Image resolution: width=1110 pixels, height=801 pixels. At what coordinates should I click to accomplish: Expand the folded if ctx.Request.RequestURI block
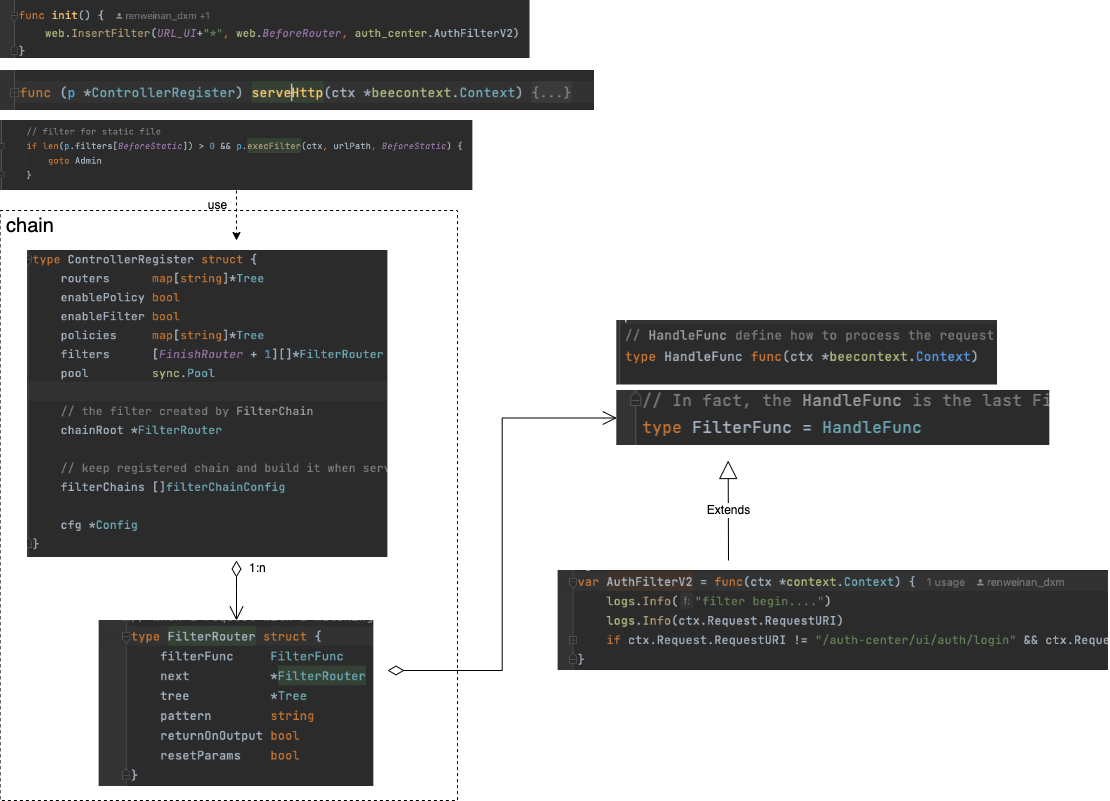pyautogui.click(x=573, y=640)
